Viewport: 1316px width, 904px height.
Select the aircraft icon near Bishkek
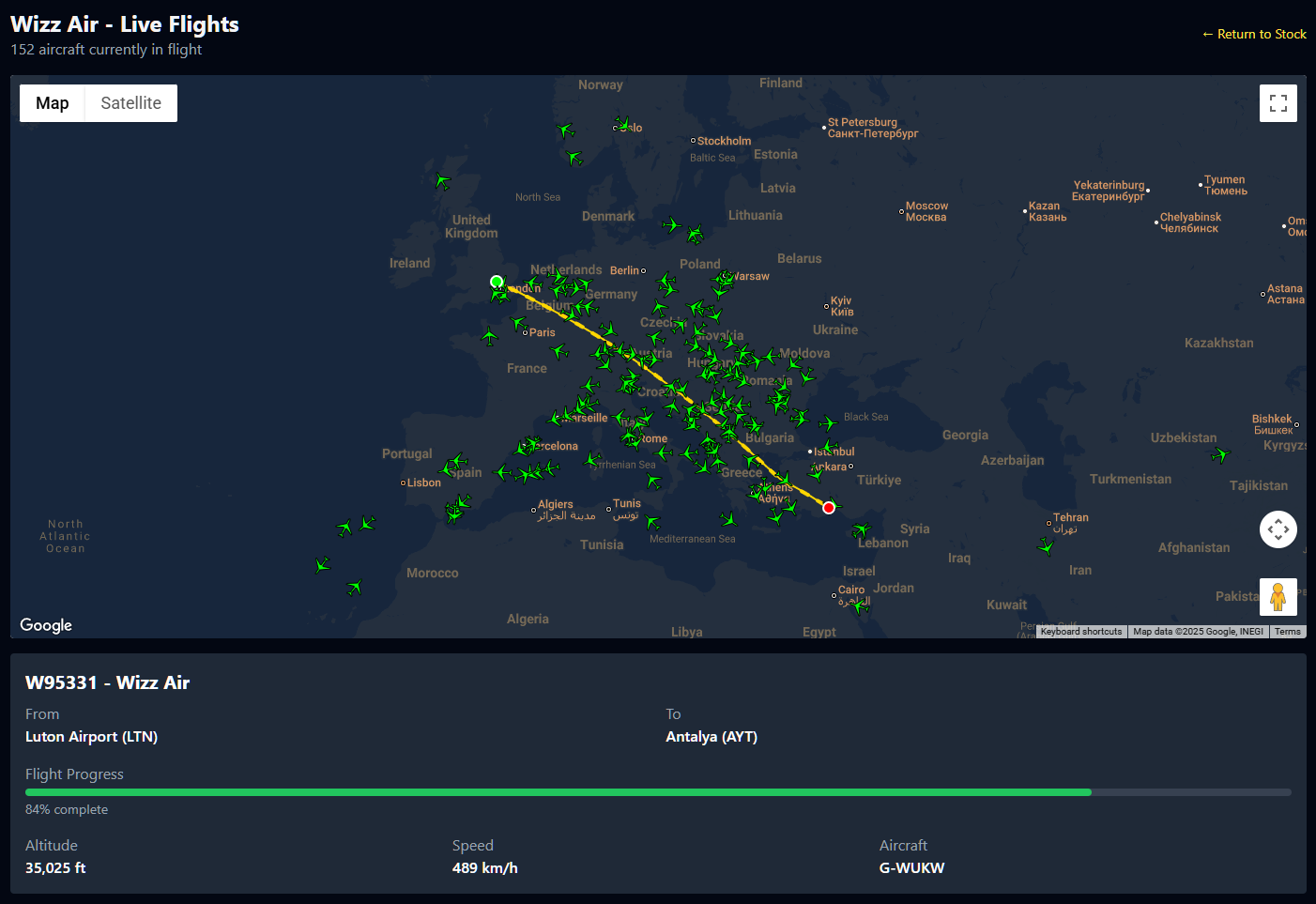1220,455
